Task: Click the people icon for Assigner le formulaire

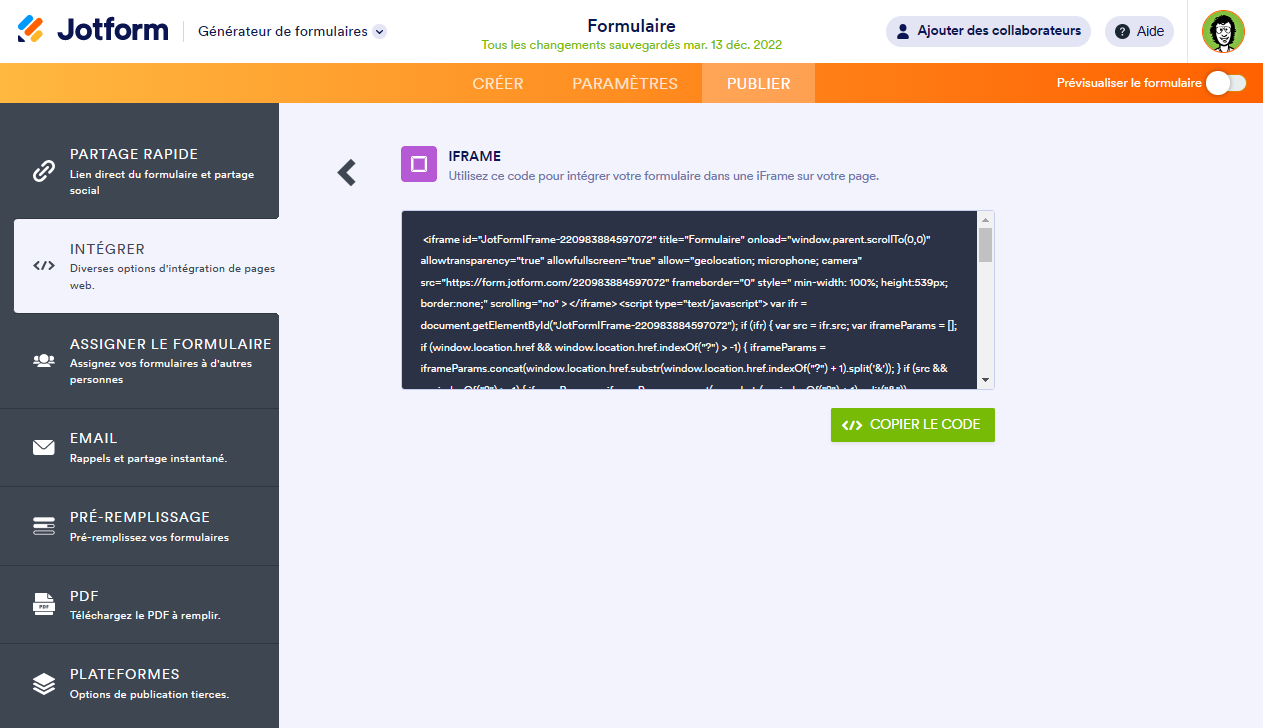Action: tap(44, 361)
